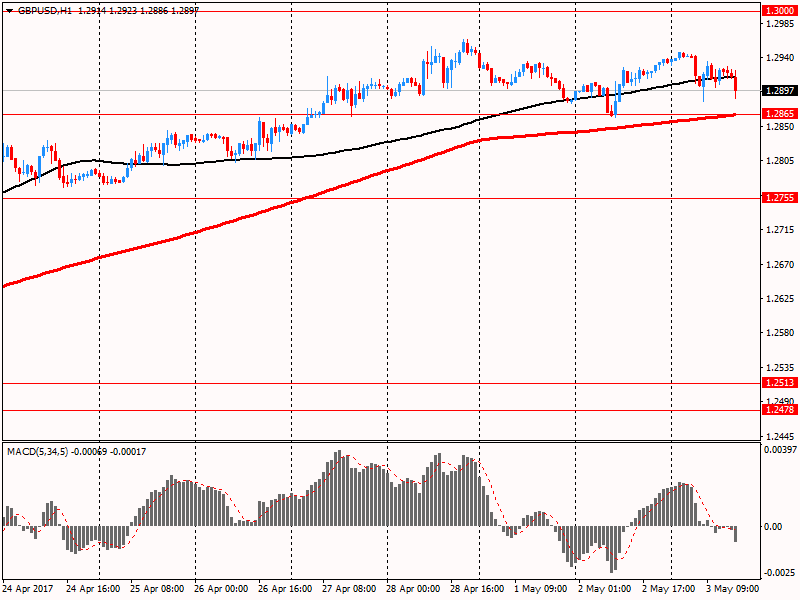Image resolution: width=800 pixels, height=600 pixels.
Task: Select the 1.2865 red price level label
Action: (x=779, y=113)
